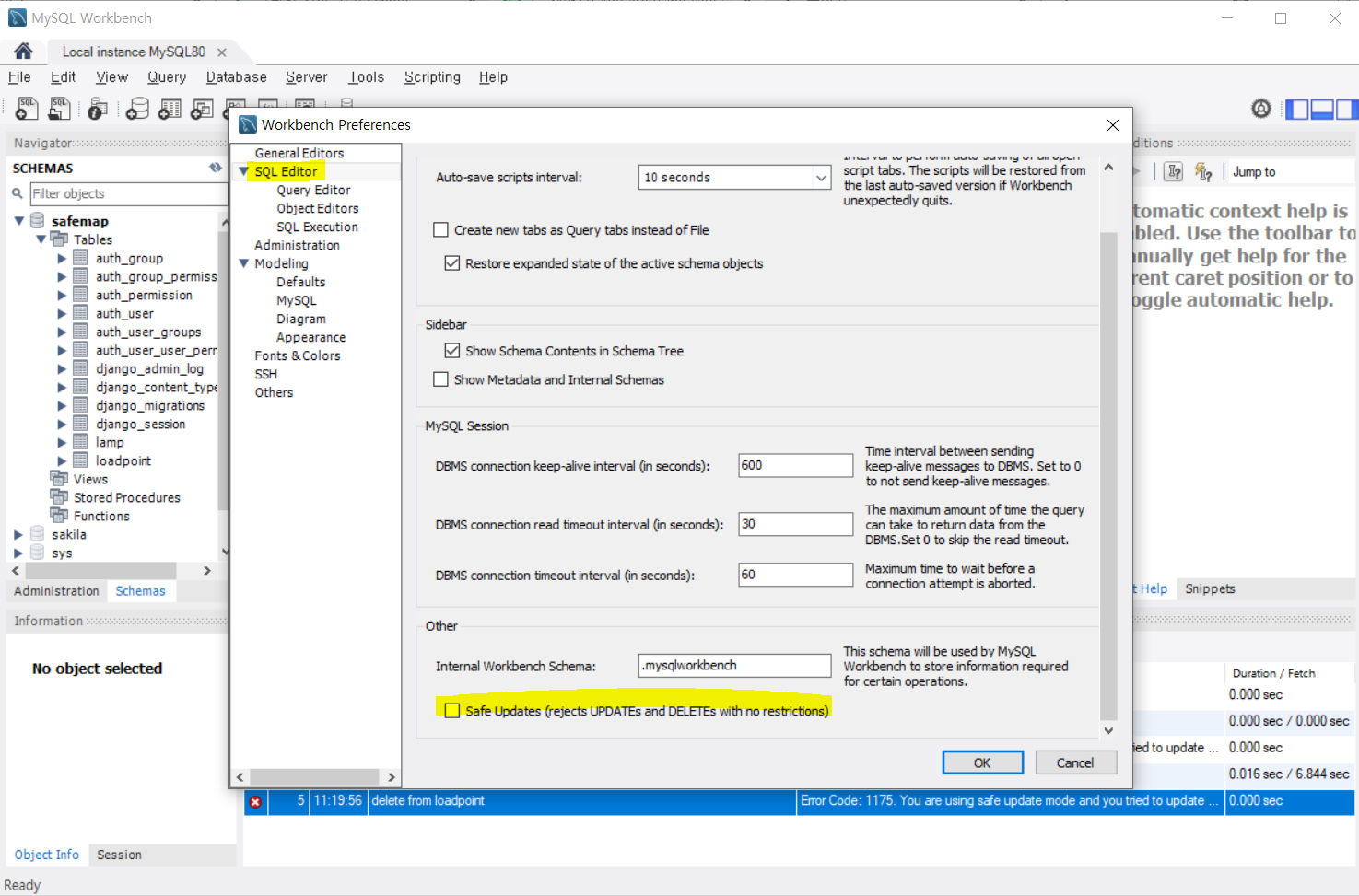1359x896 pixels.
Task: Click the automatic context help lightning icon
Action: [1202, 171]
